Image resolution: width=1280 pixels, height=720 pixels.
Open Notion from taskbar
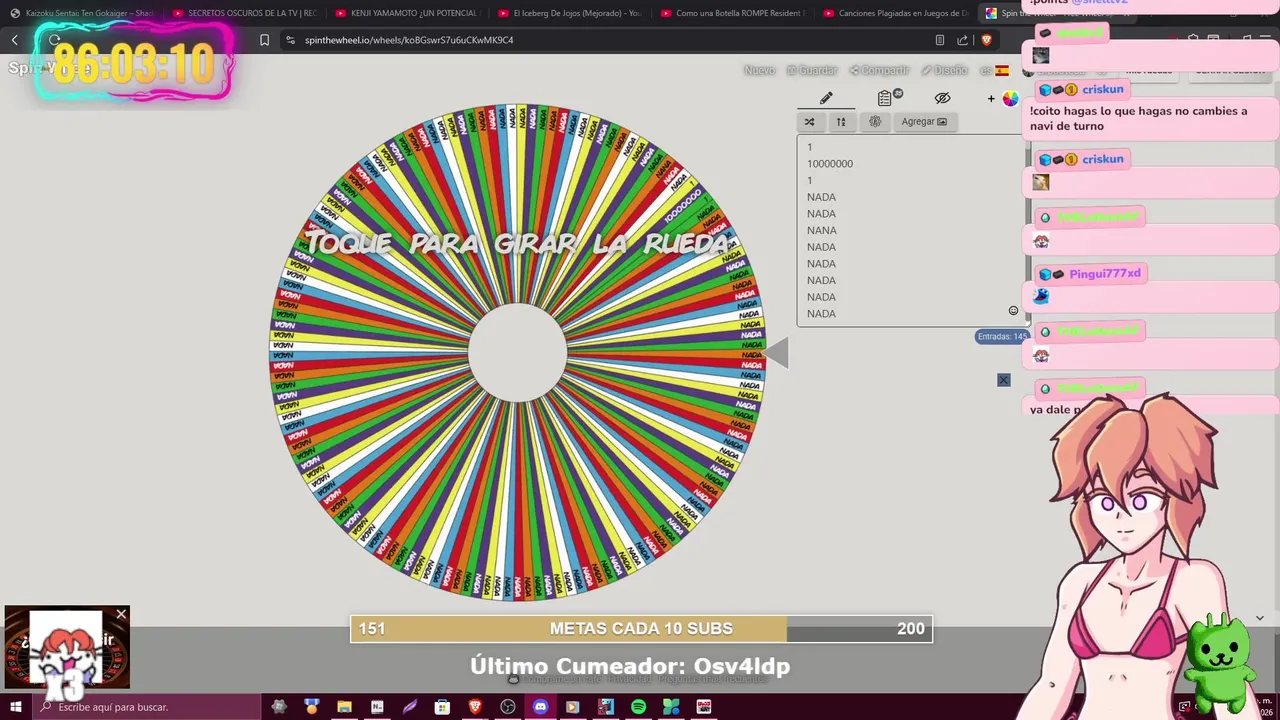tap(377, 707)
